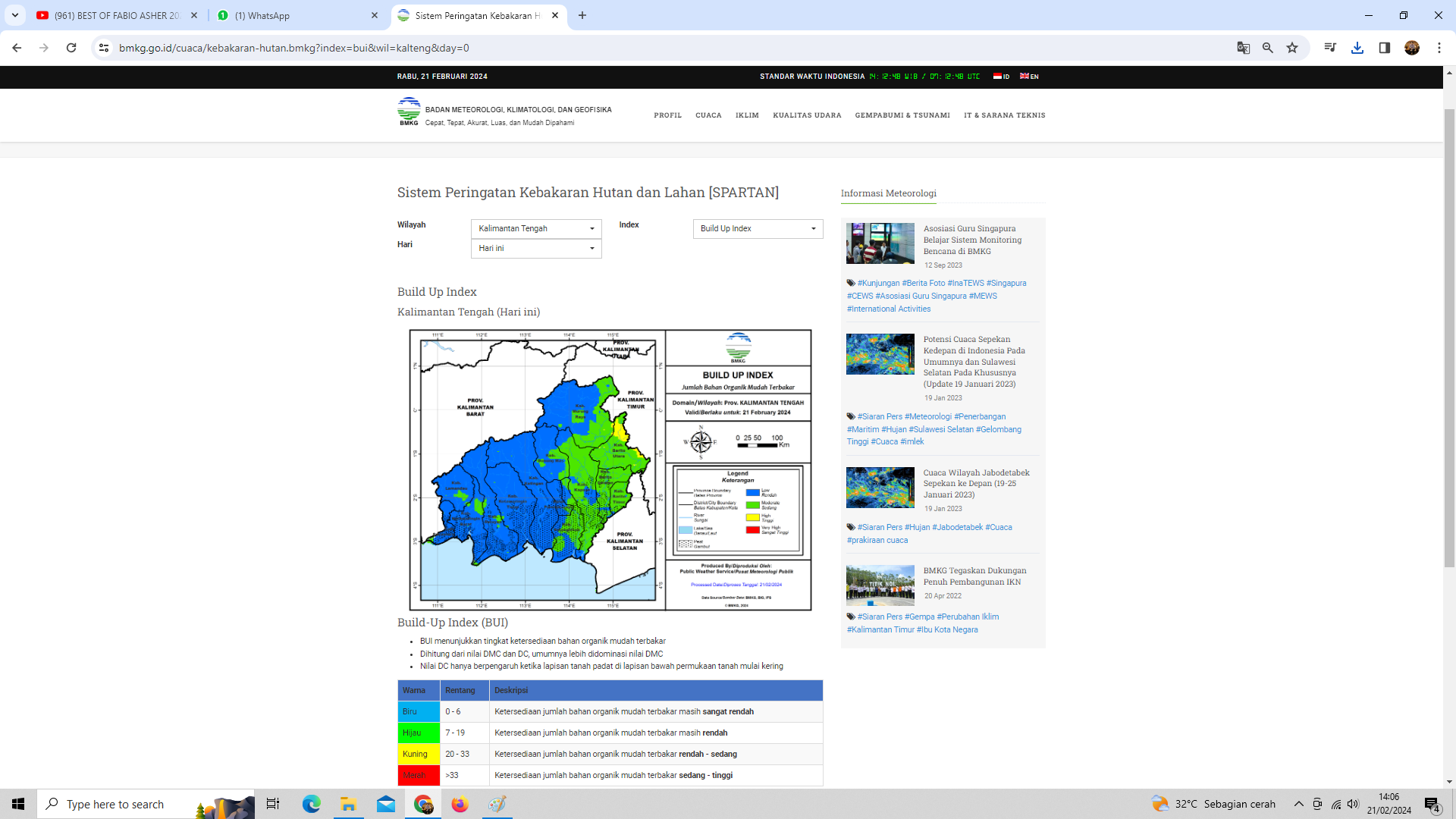Open Firefox from the taskbar
Viewport: 1456px width, 819px height.
[460, 804]
